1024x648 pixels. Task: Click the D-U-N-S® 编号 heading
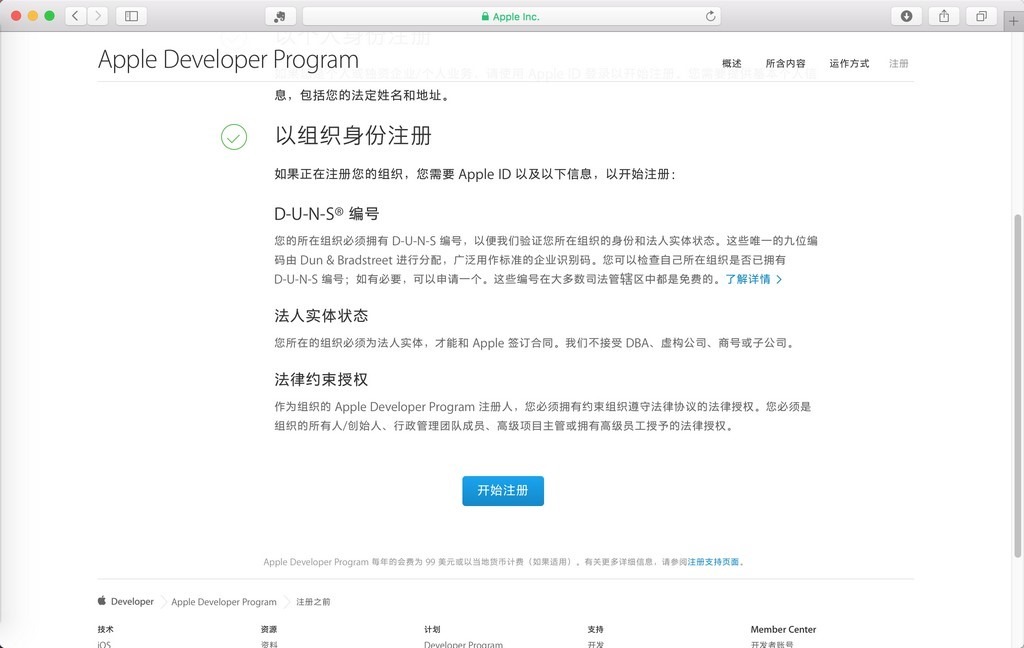[327, 214]
